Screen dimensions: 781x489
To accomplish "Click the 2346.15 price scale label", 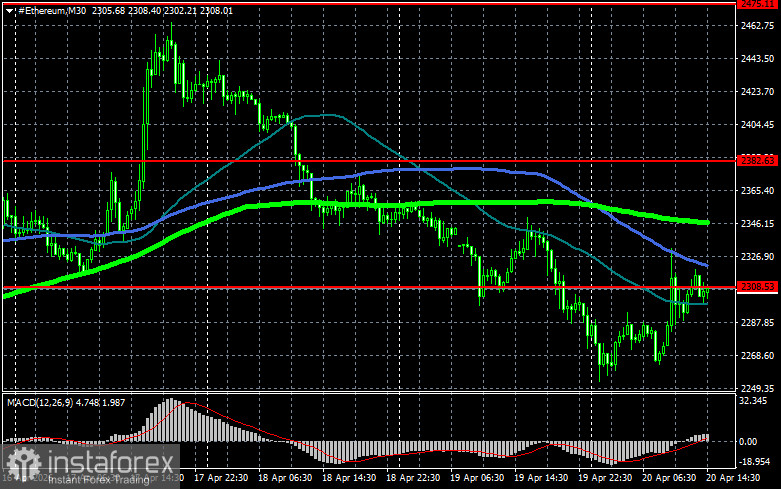I will tap(757, 224).
